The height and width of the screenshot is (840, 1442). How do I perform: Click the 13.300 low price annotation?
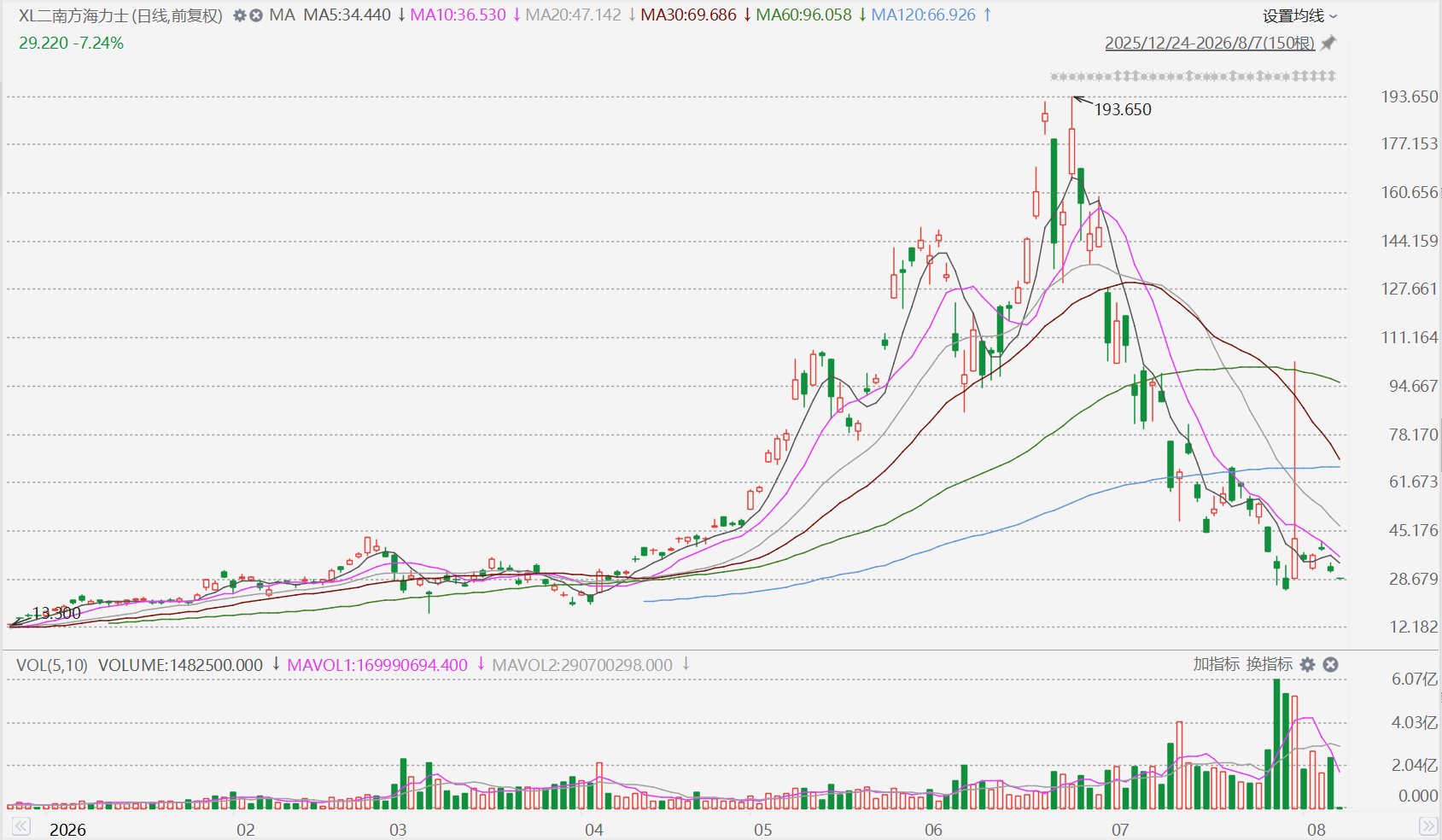(56, 613)
